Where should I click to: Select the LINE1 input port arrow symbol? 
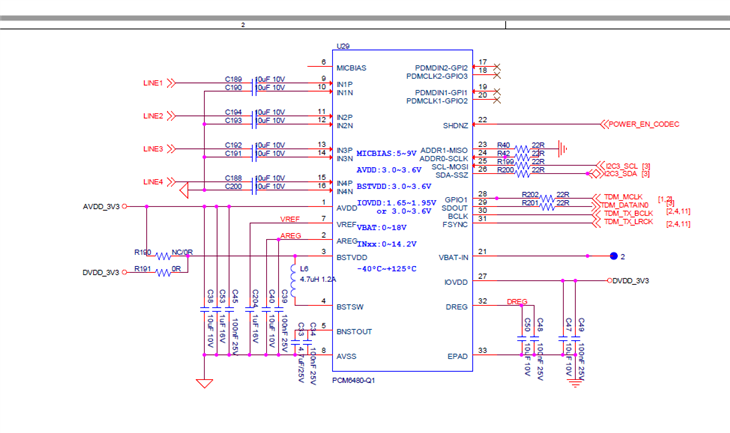tap(171, 83)
